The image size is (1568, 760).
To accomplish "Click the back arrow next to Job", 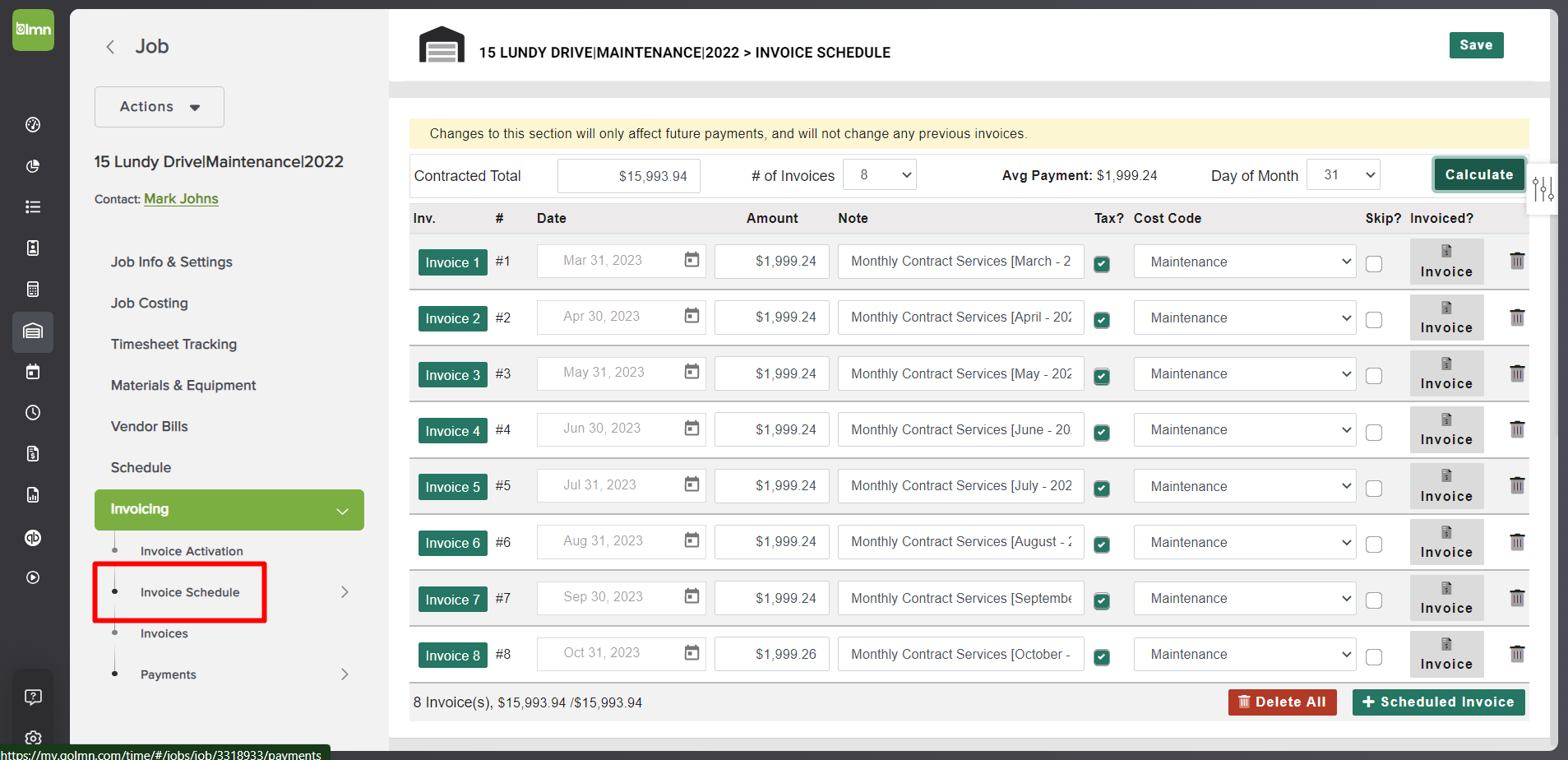I will [x=110, y=47].
